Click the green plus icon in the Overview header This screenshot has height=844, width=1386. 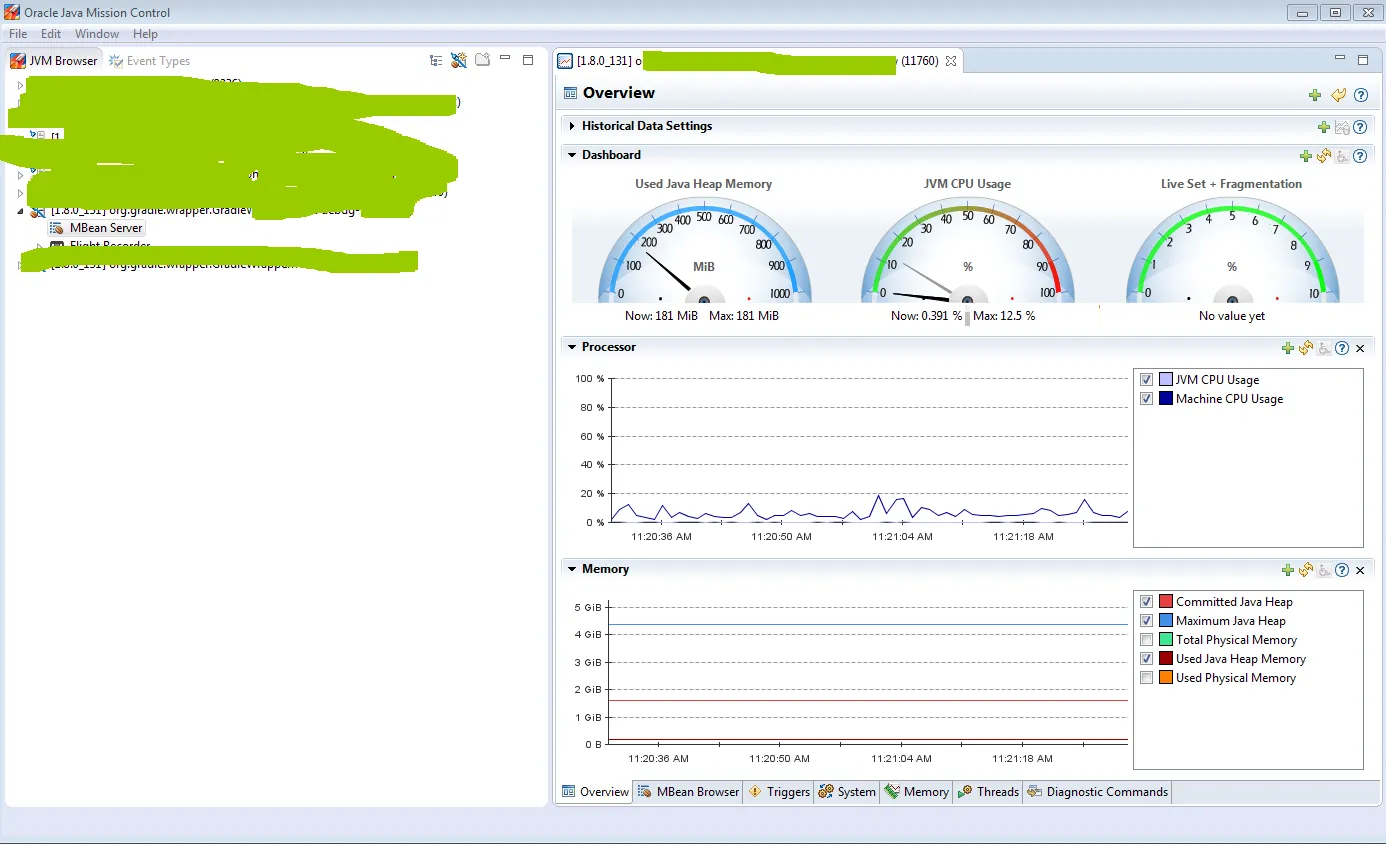(1315, 95)
